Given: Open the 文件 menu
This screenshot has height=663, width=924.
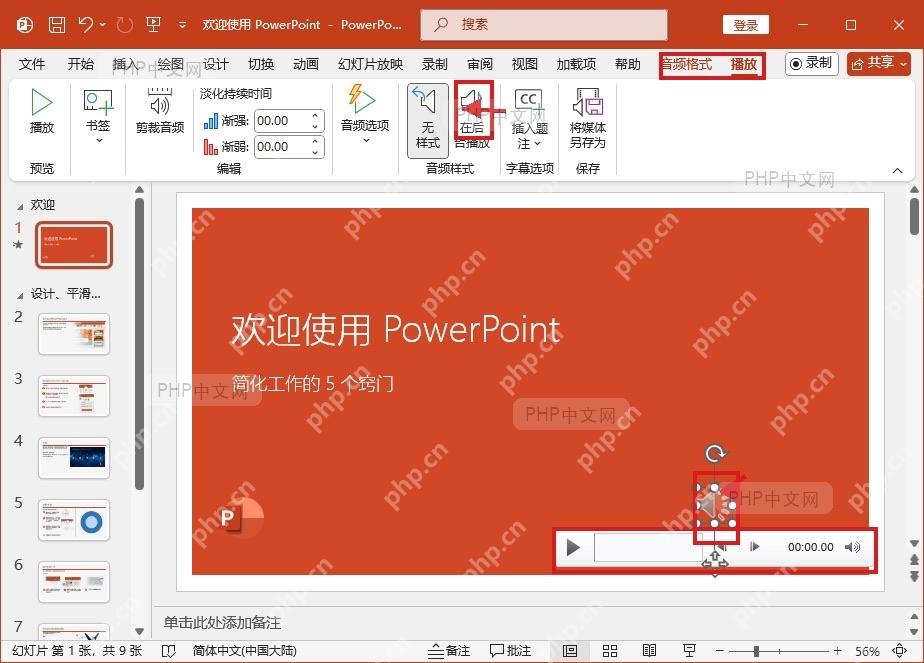Looking at the screenshot, I should coord(32,64).
